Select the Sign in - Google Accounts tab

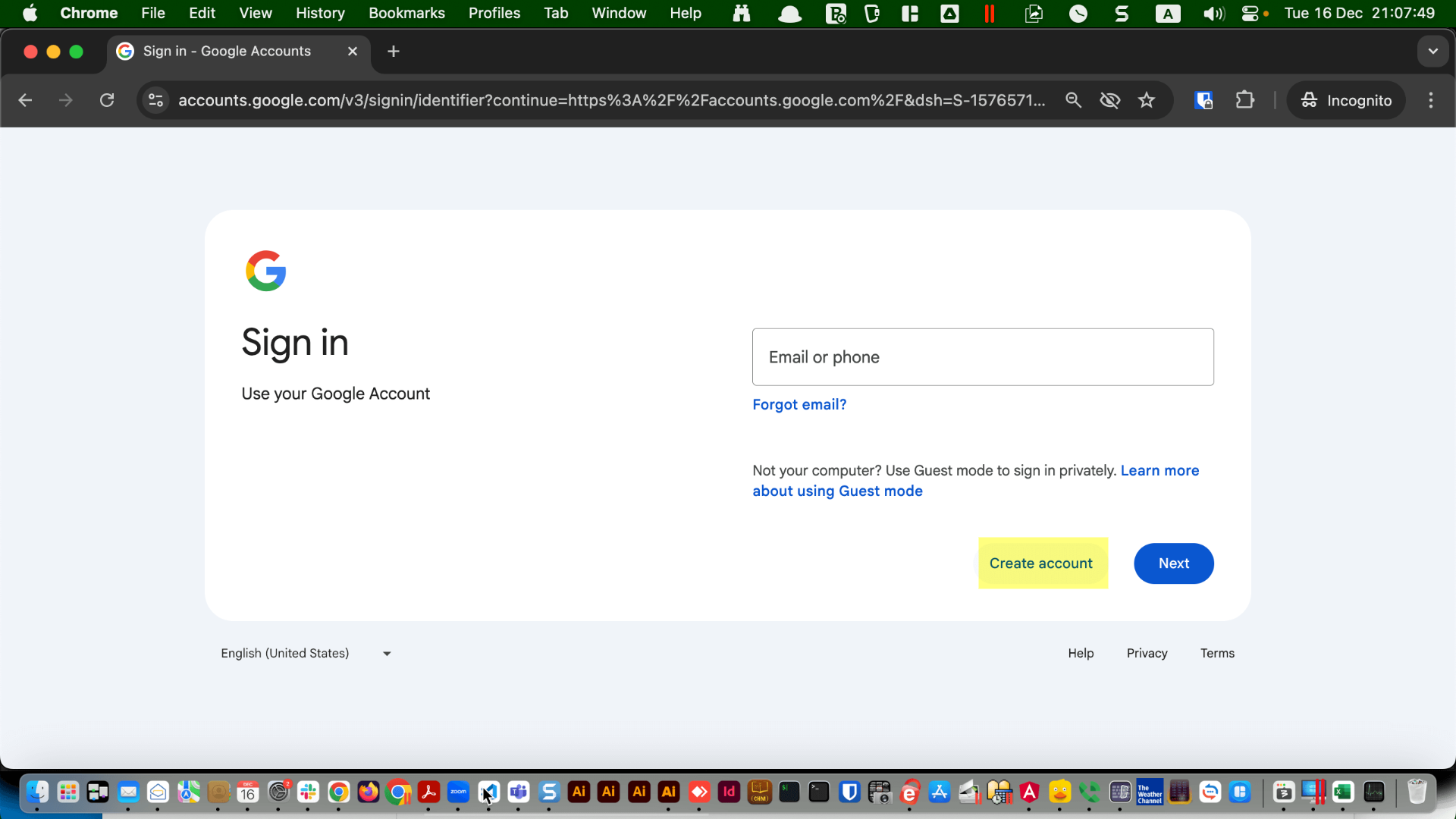click(227, 51)
